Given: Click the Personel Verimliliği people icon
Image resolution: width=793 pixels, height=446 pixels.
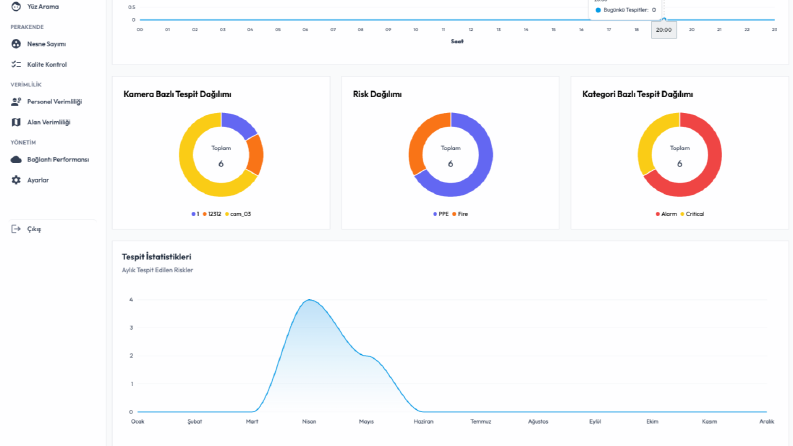Looking at the screenshot, I should [x=16, y=102].
